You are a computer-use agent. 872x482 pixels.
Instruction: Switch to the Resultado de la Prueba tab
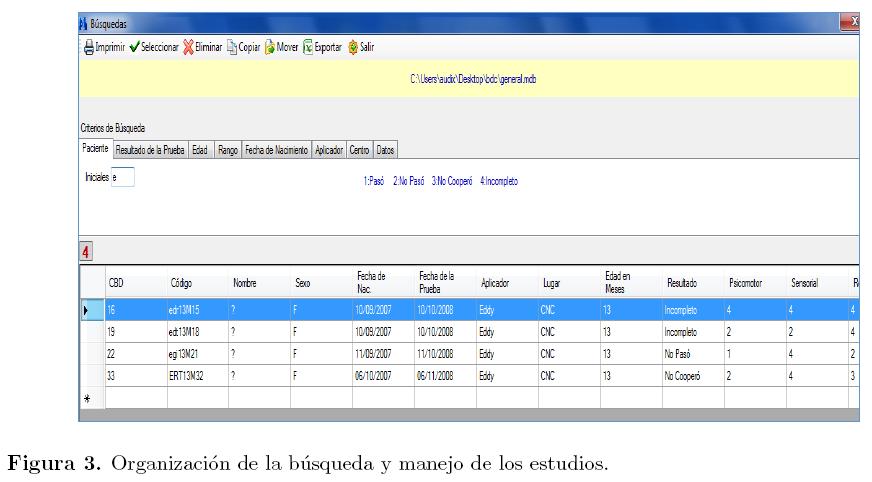pyautogui.click(x=150, y=149)
